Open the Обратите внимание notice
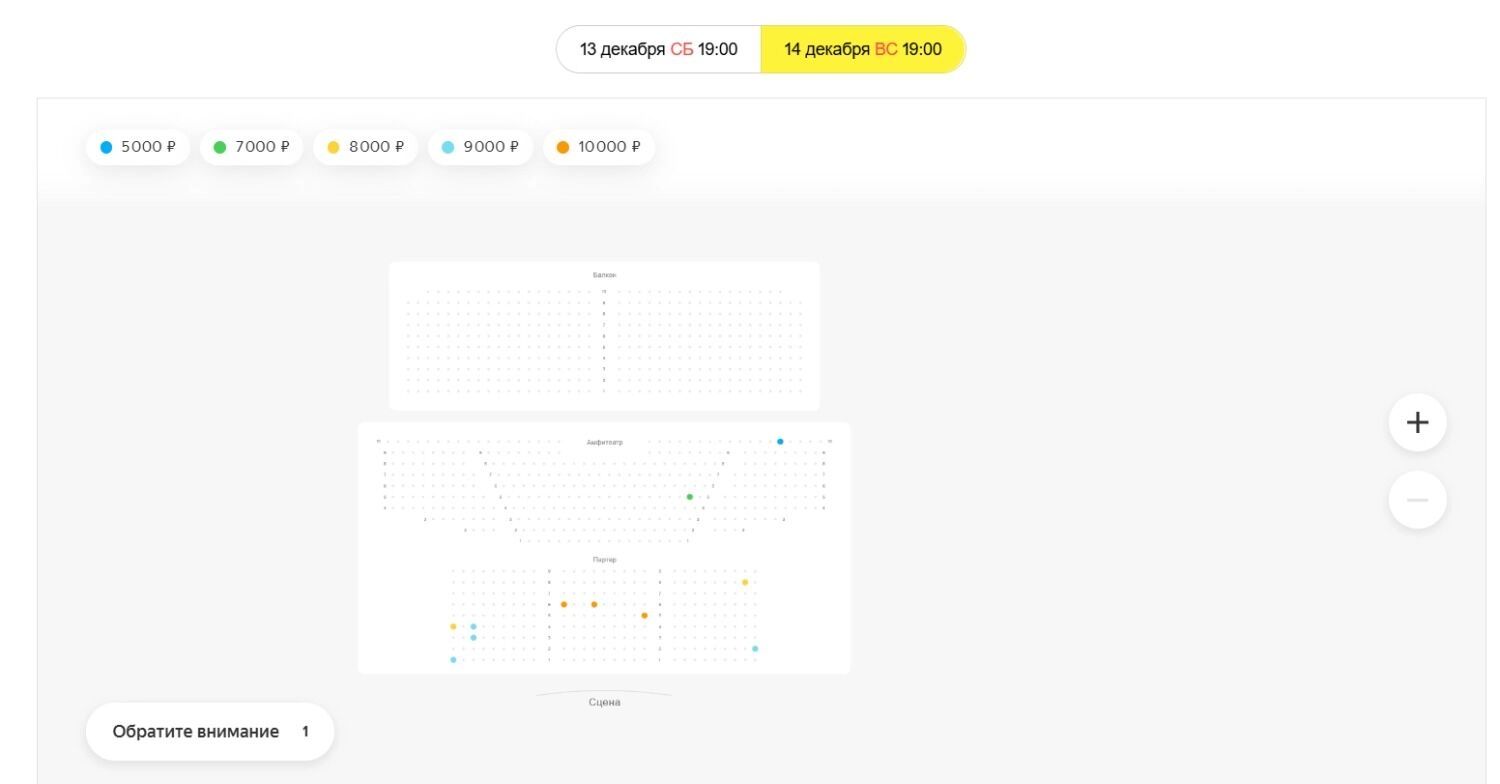Viewport: 1500px width, 784px height. pos(209,731)
